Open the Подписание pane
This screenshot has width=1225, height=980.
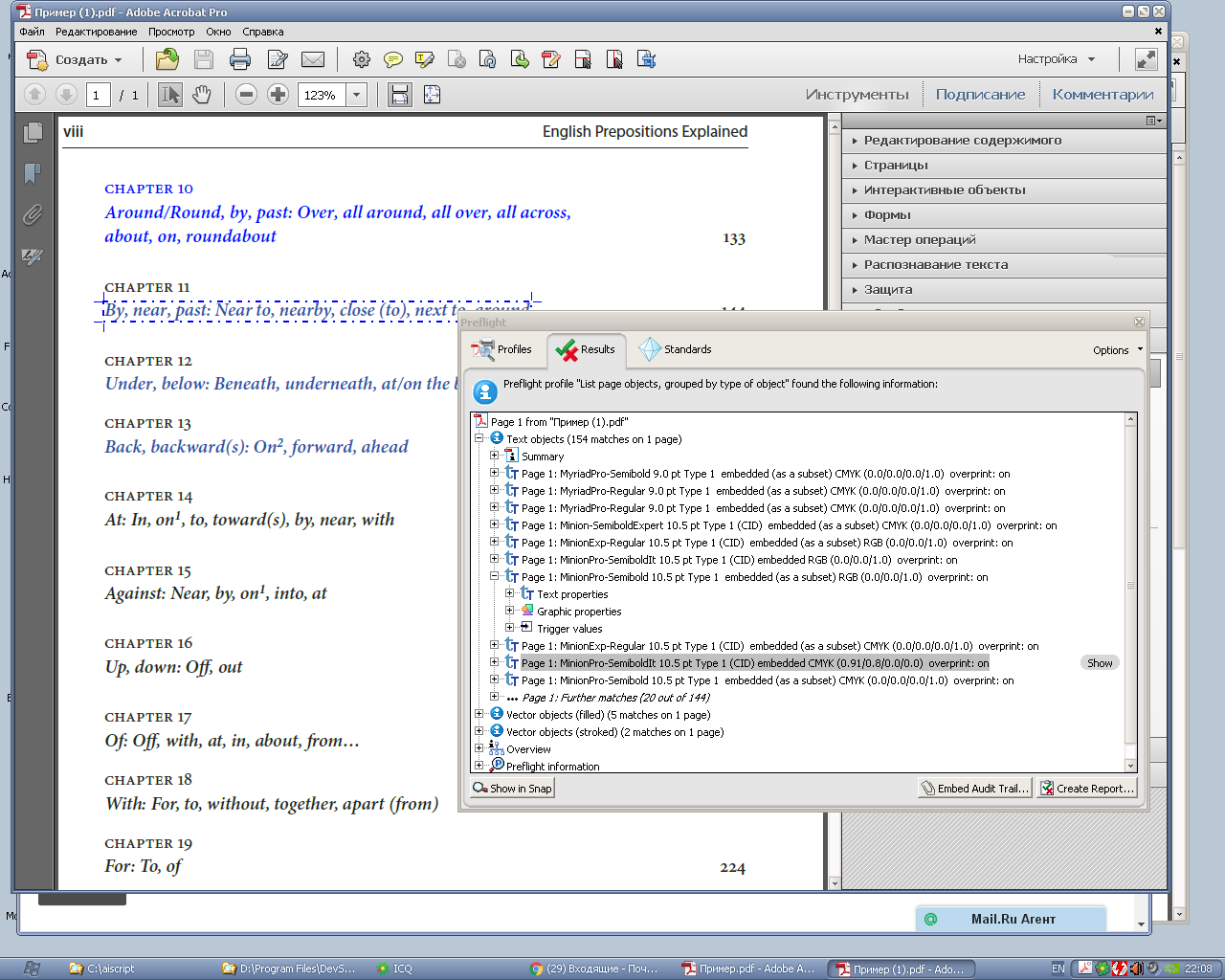tap(980, 95)
